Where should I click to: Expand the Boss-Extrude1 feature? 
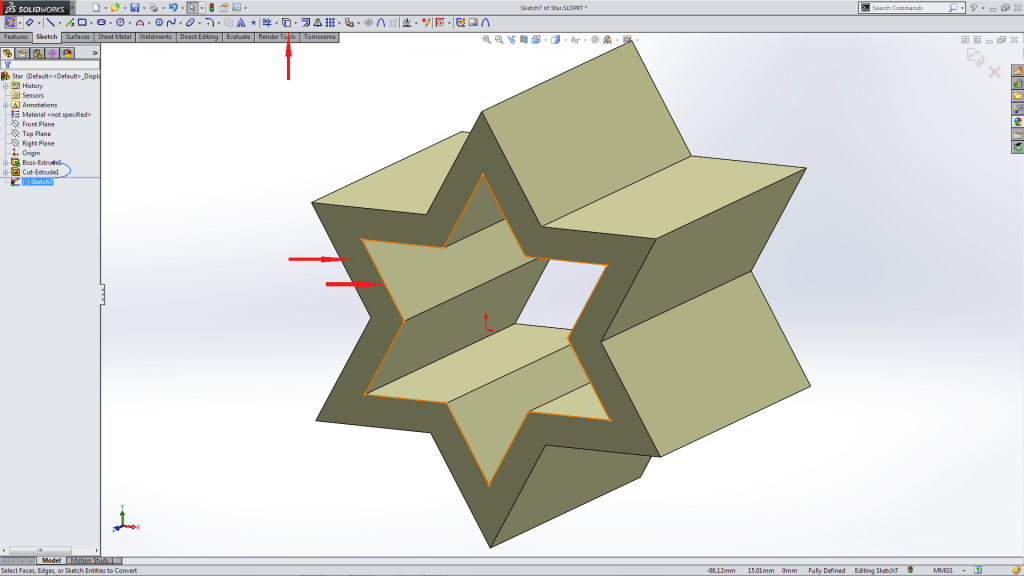(x=6, y=162)
